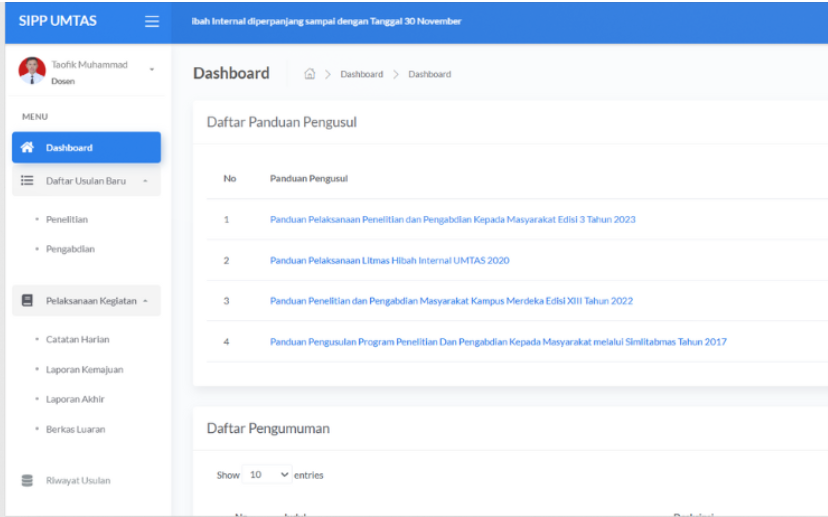The width and height of the screenshot is (828, 517).
Task: Open Catatan Harian submenu item
Action: click(78, 339)
